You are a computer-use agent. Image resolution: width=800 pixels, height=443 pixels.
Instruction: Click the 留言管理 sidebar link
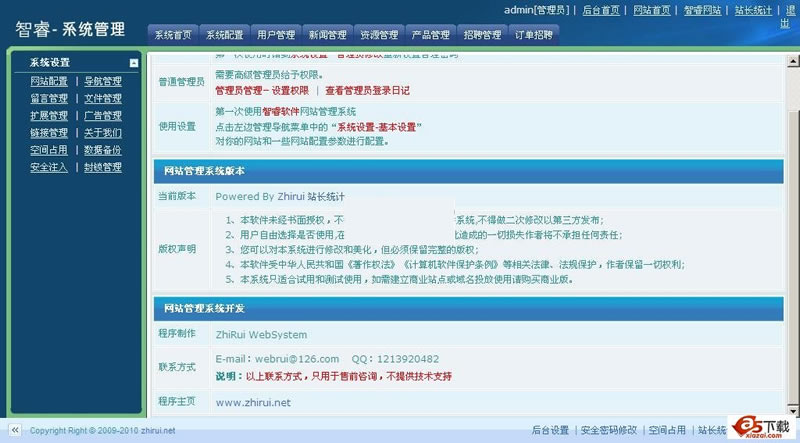pyautogui.click(x=49, y=99)
